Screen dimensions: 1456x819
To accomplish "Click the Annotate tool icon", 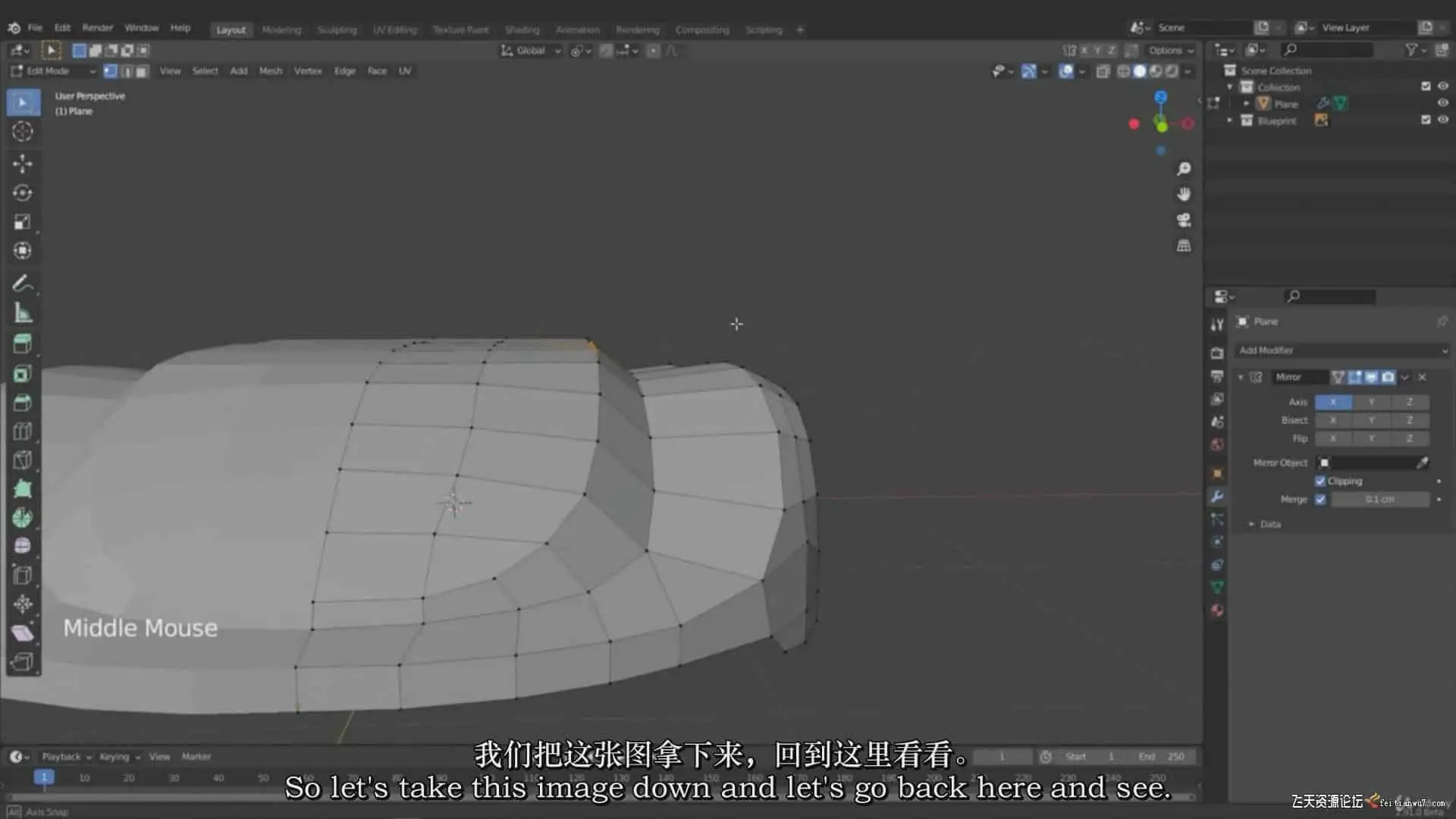I will tap(23, 283).
